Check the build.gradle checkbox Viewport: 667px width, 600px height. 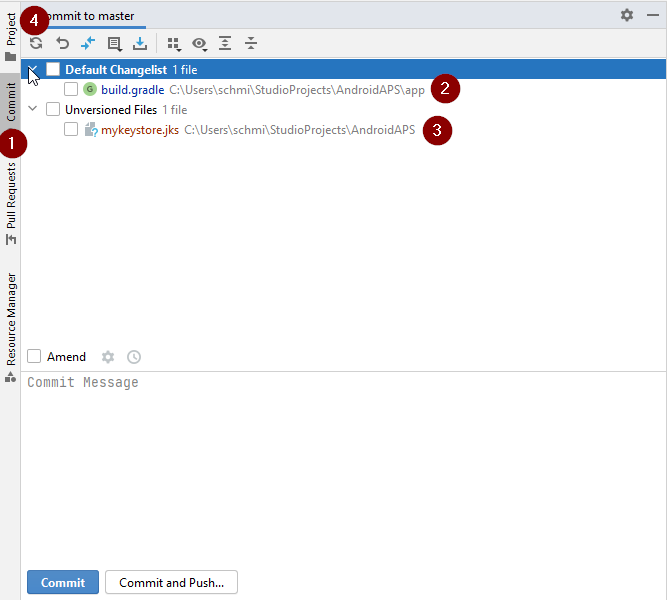point(71,89)
